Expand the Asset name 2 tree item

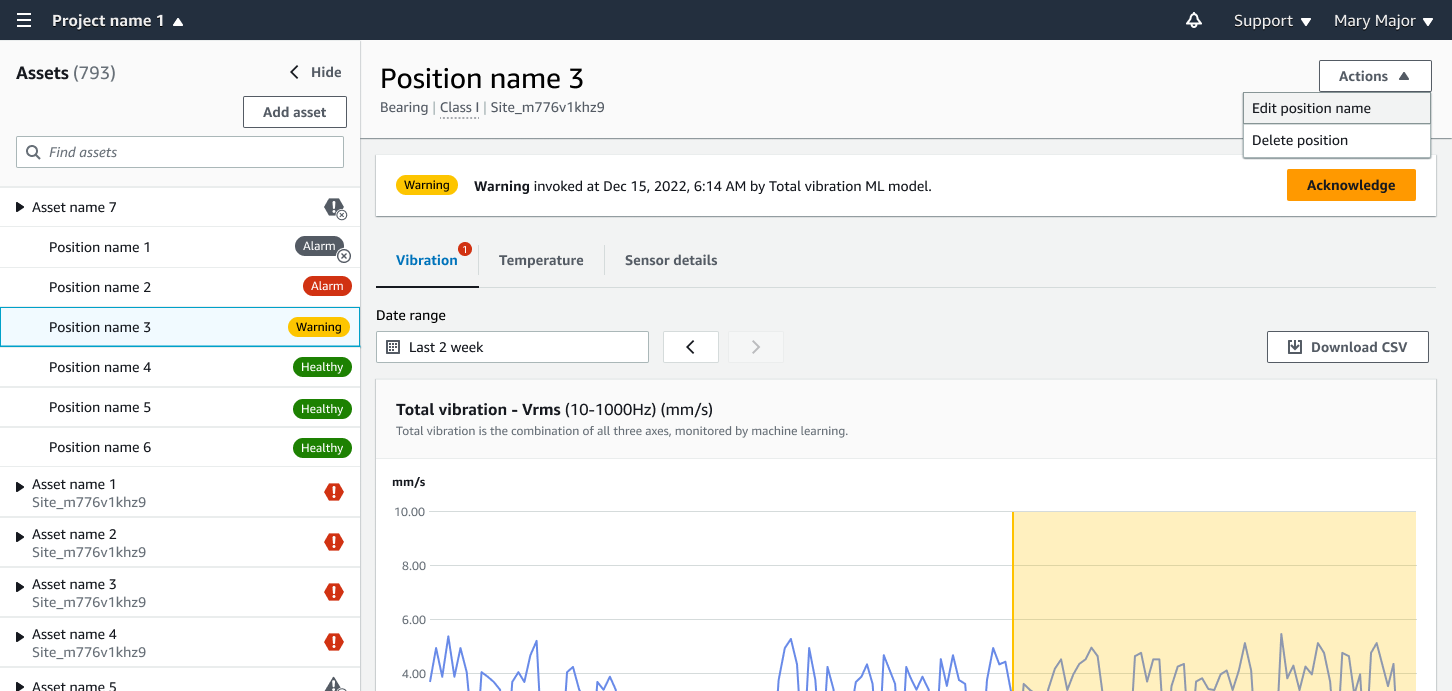pos(18,534)
